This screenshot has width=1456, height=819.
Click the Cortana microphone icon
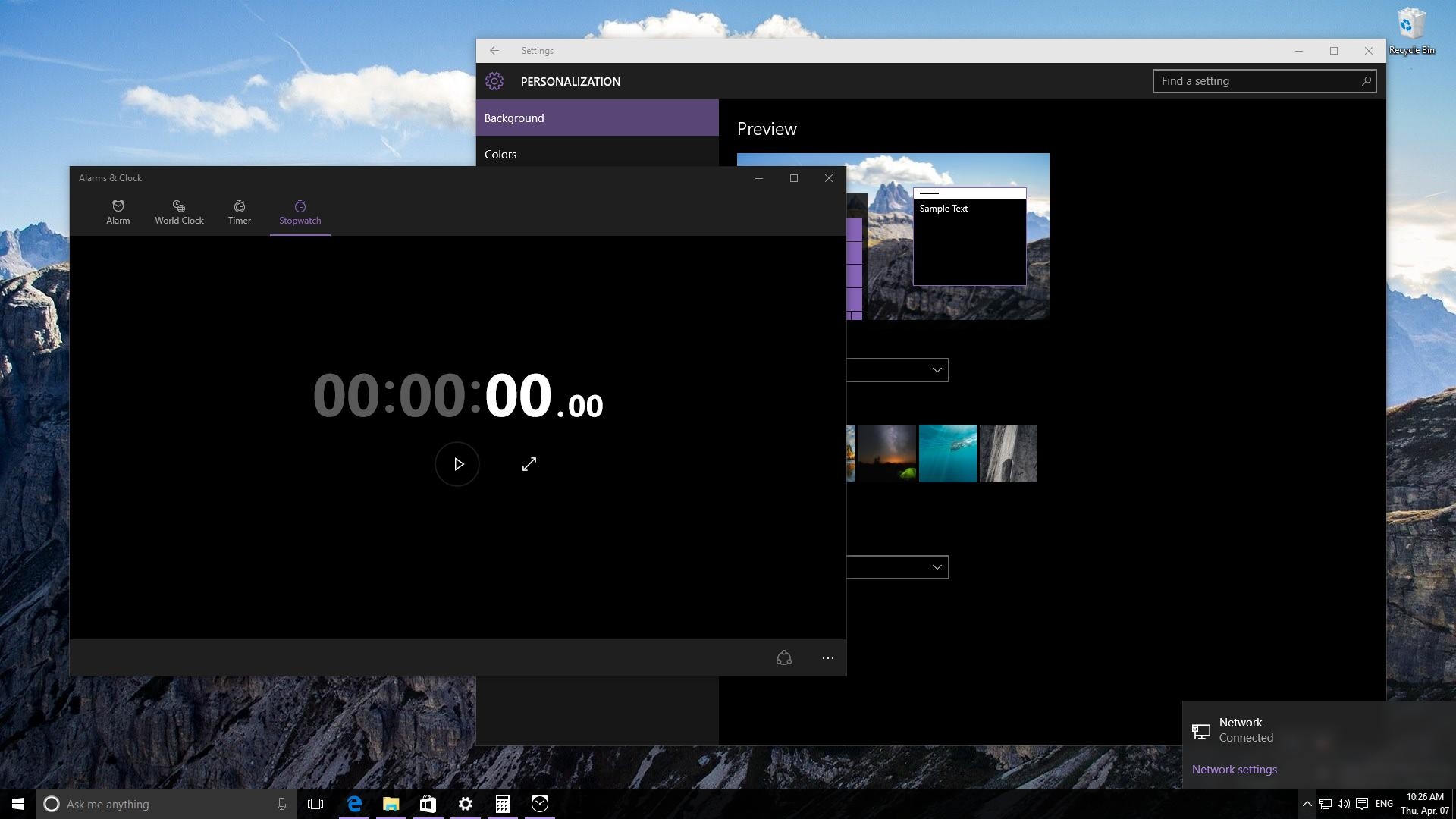pos(281,804)
